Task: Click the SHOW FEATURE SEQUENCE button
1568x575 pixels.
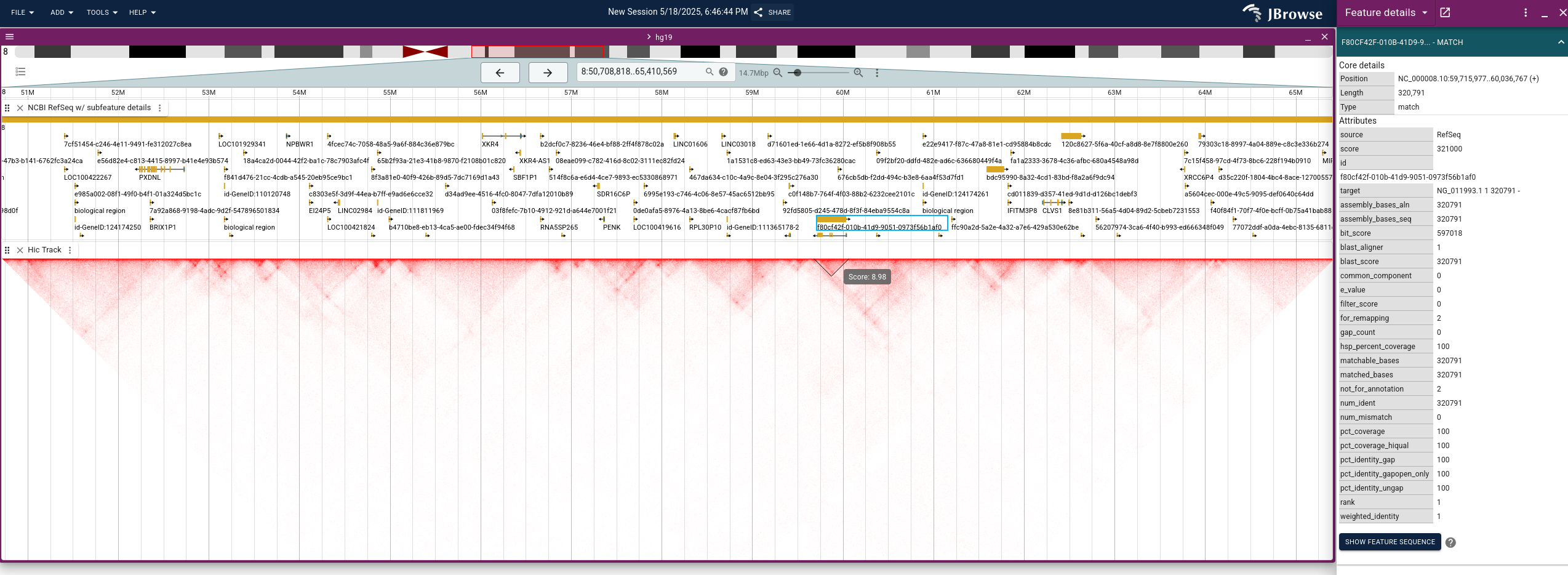Action: pos(1388,542)
